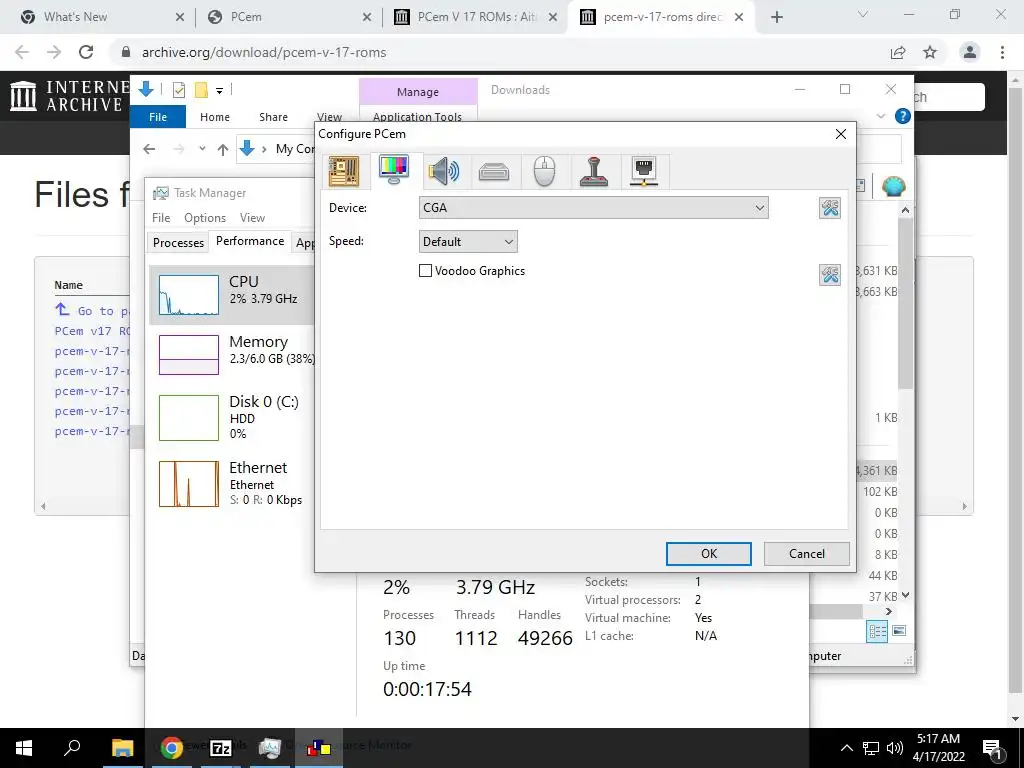Collapse the File Explorer ribbon chevron
Viewport: 1024px width, 768px height.
(880, 116)
